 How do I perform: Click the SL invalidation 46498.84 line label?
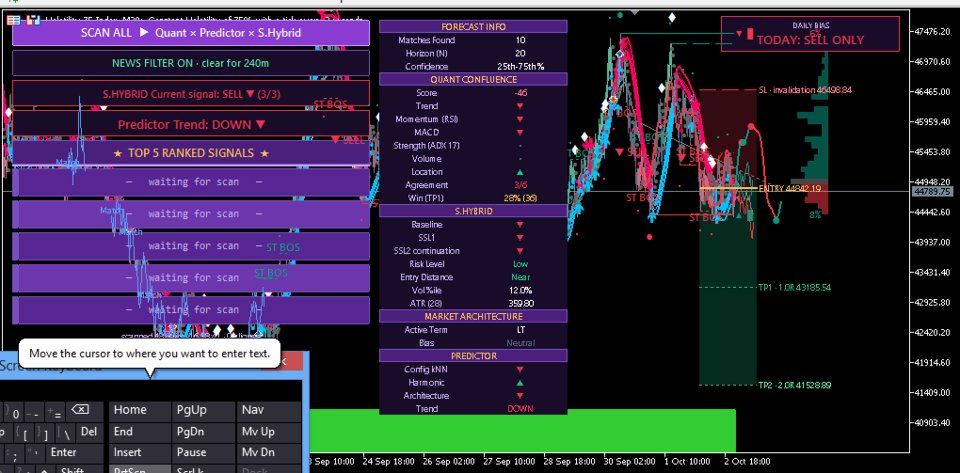click(x=805, y=90)
